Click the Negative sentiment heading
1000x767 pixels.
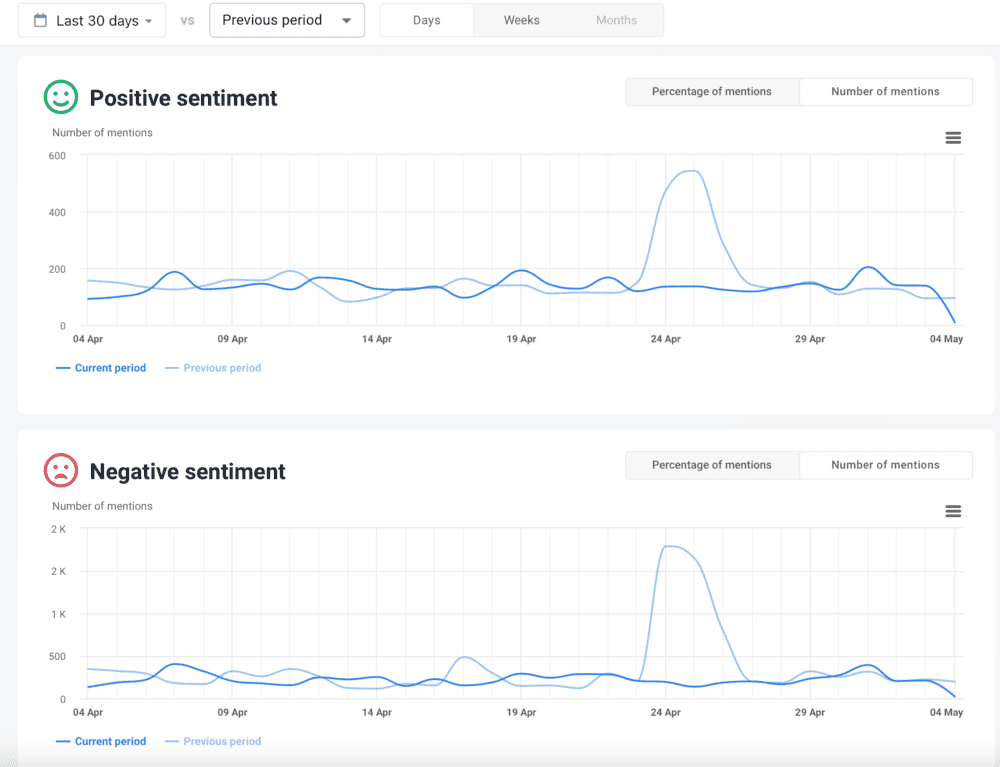(x=188, y=472)
